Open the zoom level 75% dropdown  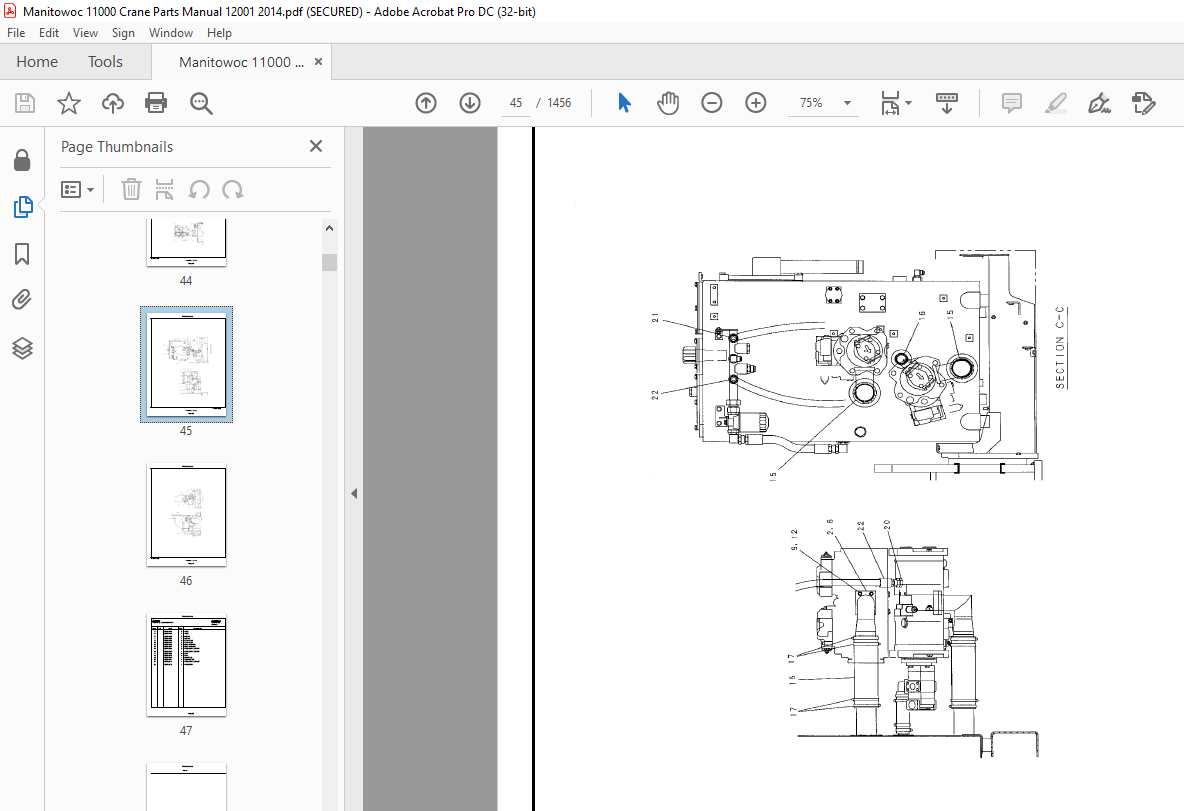846,103
